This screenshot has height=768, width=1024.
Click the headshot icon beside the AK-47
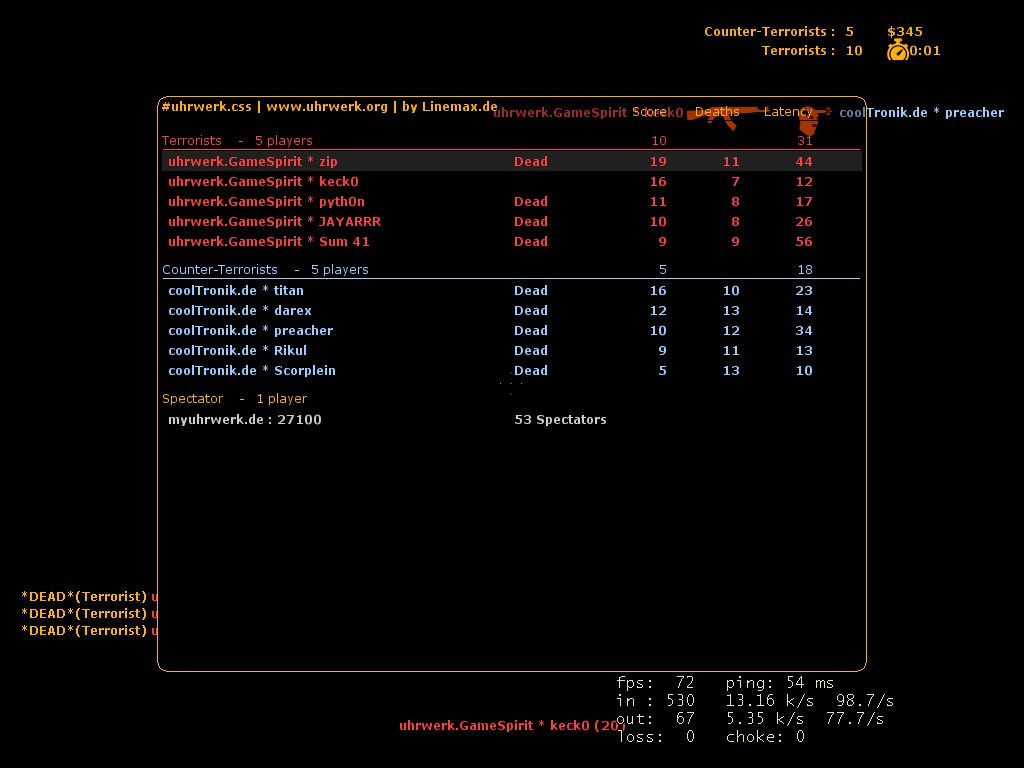[x=808, y=121]
